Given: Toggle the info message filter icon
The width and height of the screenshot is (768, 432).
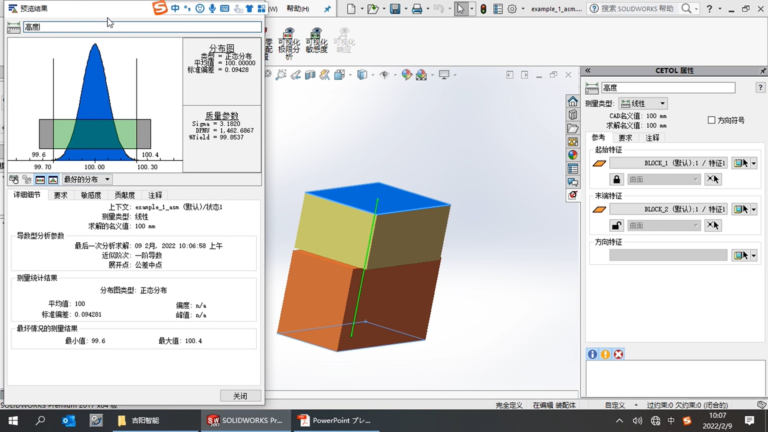Looking at the screenshot, I should tap(592, 354).
